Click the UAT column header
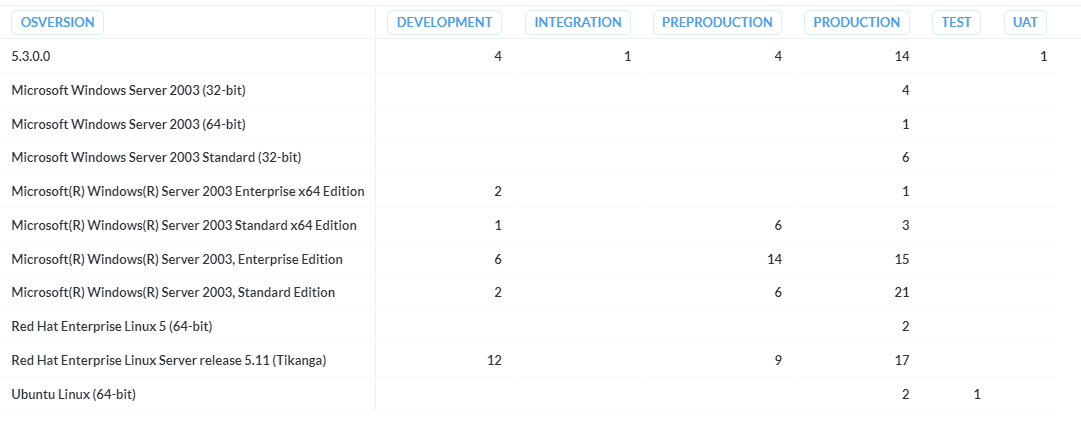Image resolution: width=1081 pixels, height=429 pixels. [1025, 22]
